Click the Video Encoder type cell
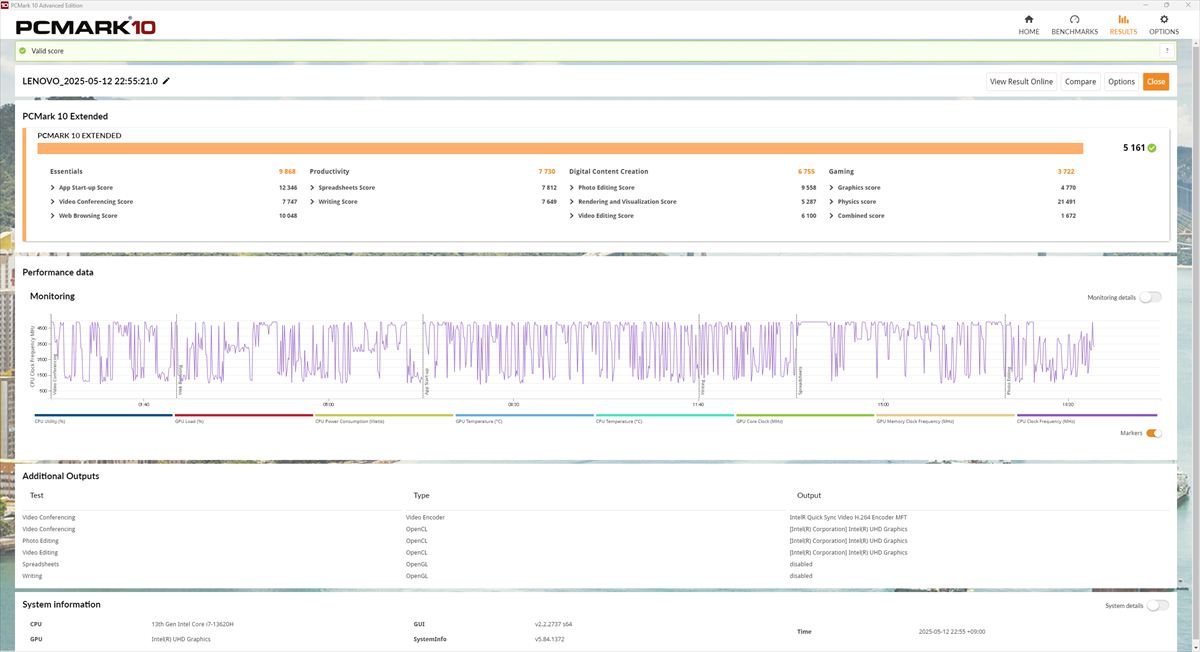Viewport: 1200px width, 652px height. (x=425, y=517)
